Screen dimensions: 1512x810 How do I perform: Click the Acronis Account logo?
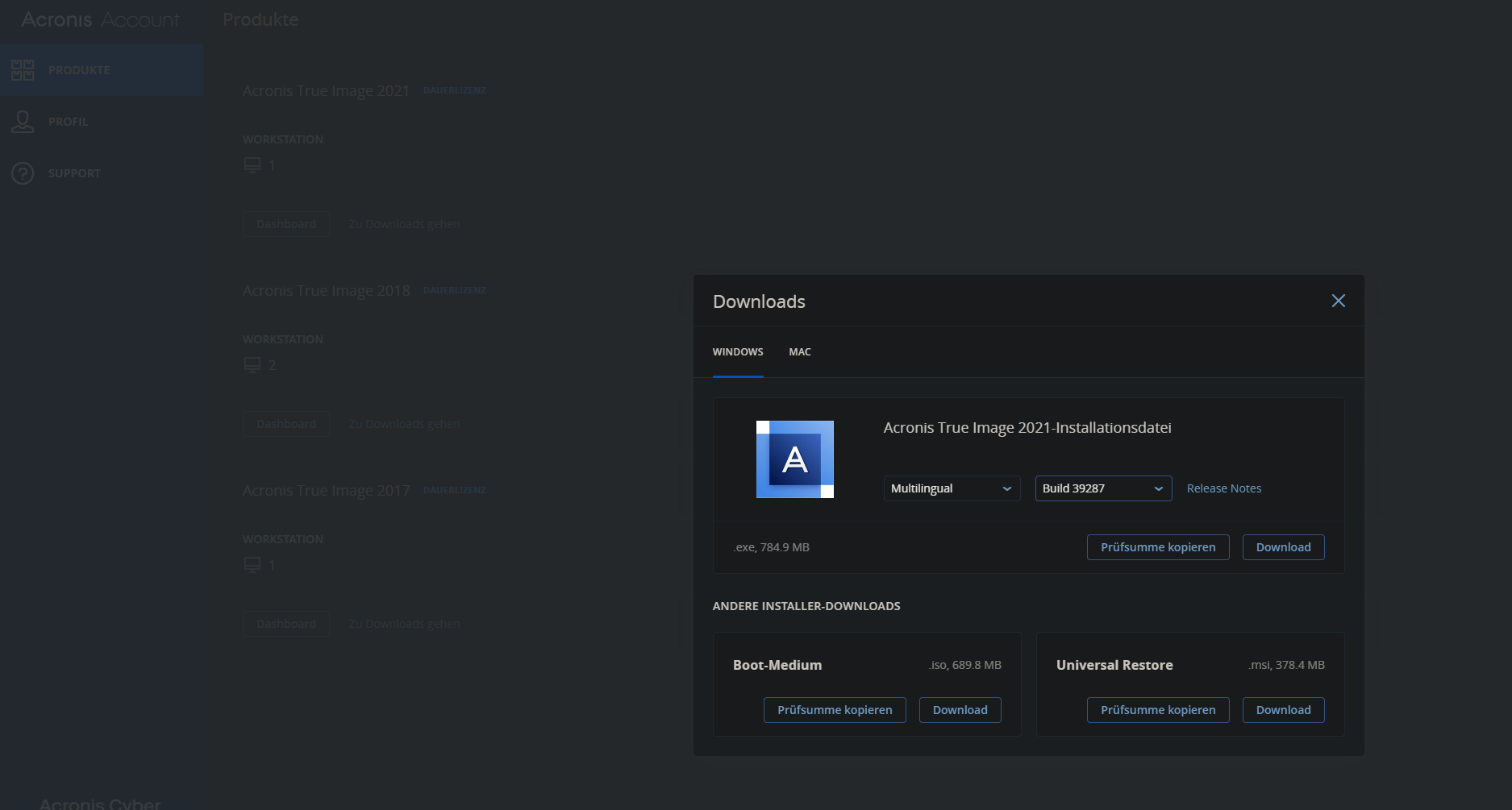pyautogui.click(x=100, y=19)
